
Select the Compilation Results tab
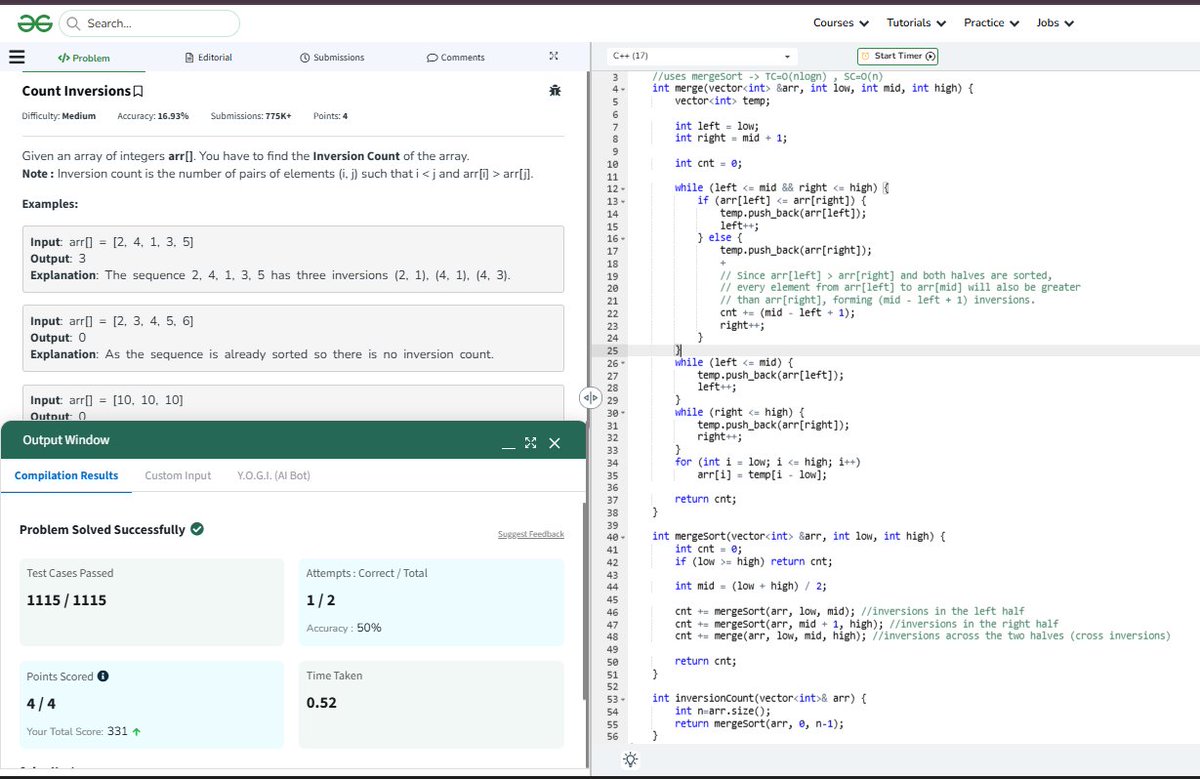click(66, 475)
